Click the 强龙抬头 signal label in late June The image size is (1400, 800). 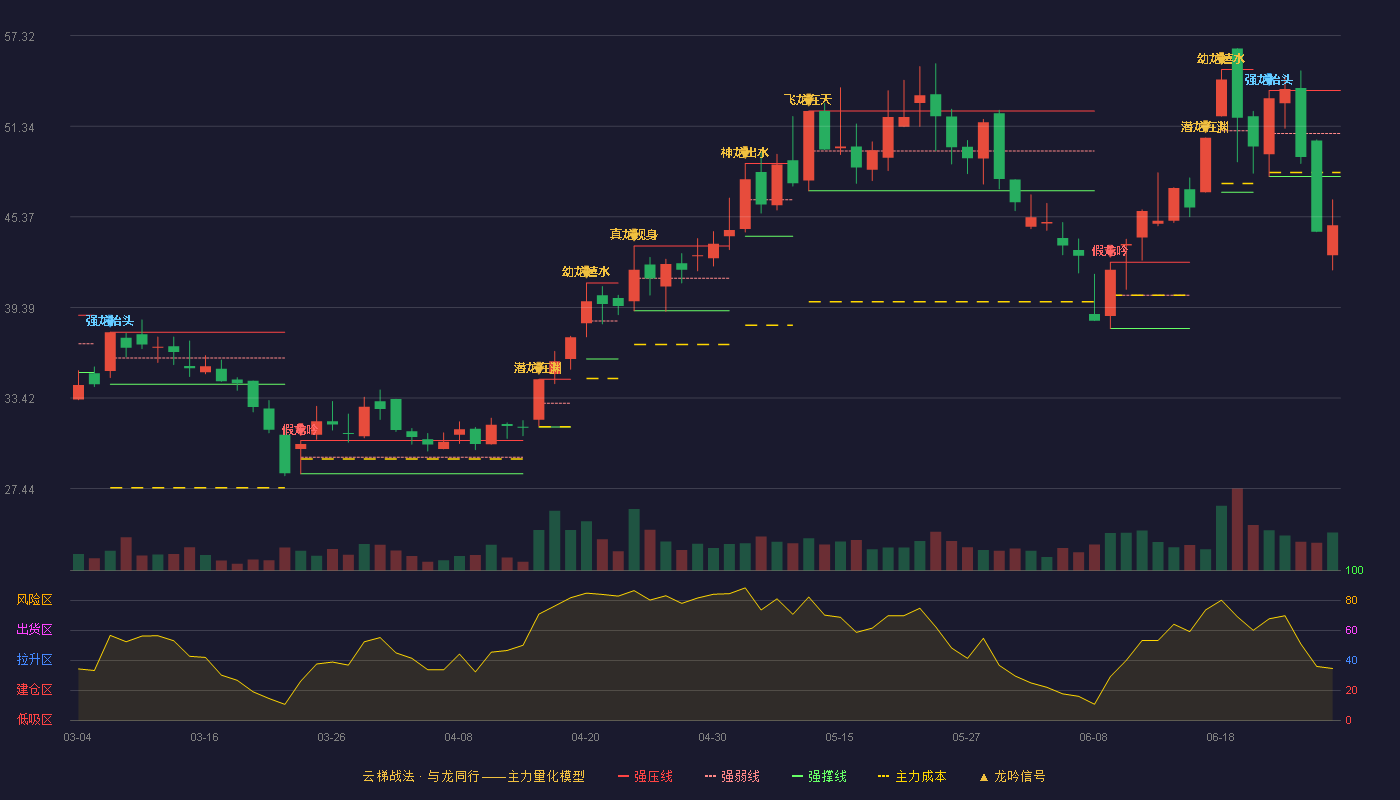[x=1269, y=80]
